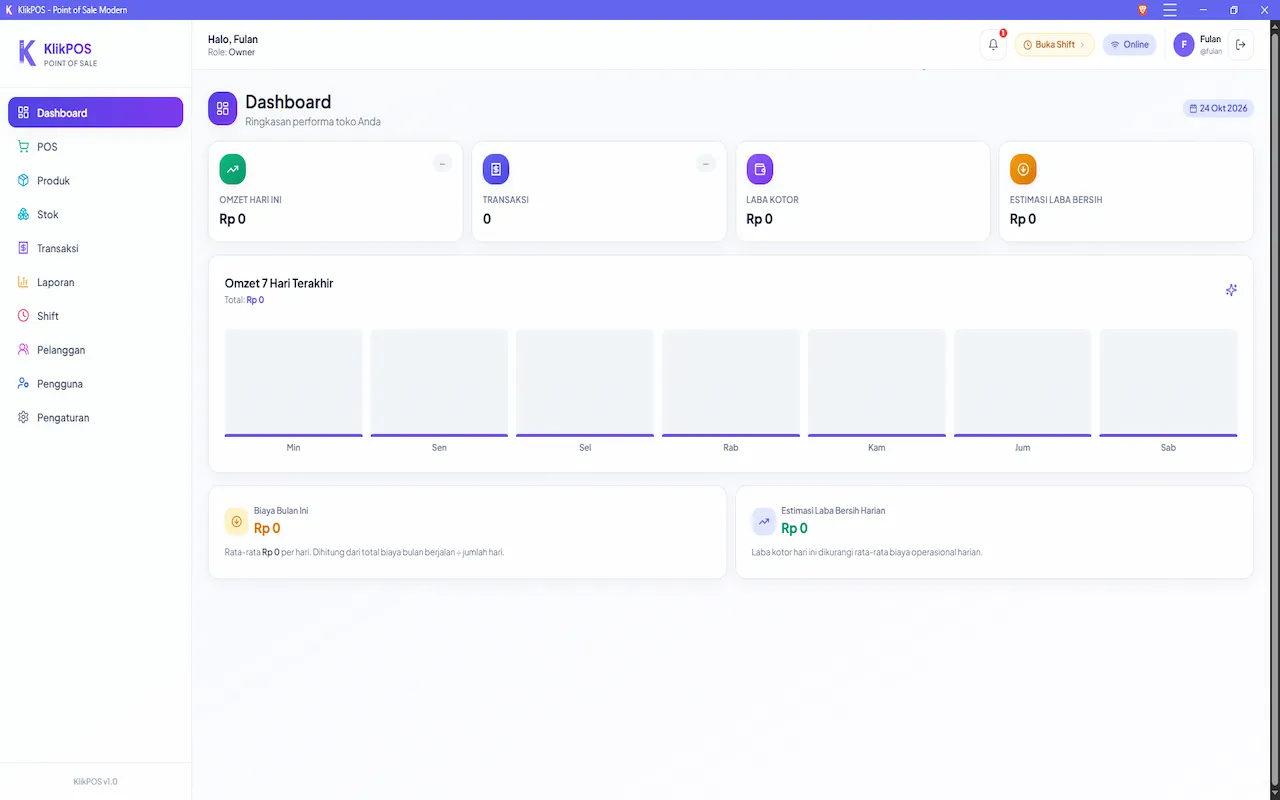Viewport: 1280px width, 800px height.
Task: Click the purple Laba Kotor wallet icon
Action: pos(760,169)
